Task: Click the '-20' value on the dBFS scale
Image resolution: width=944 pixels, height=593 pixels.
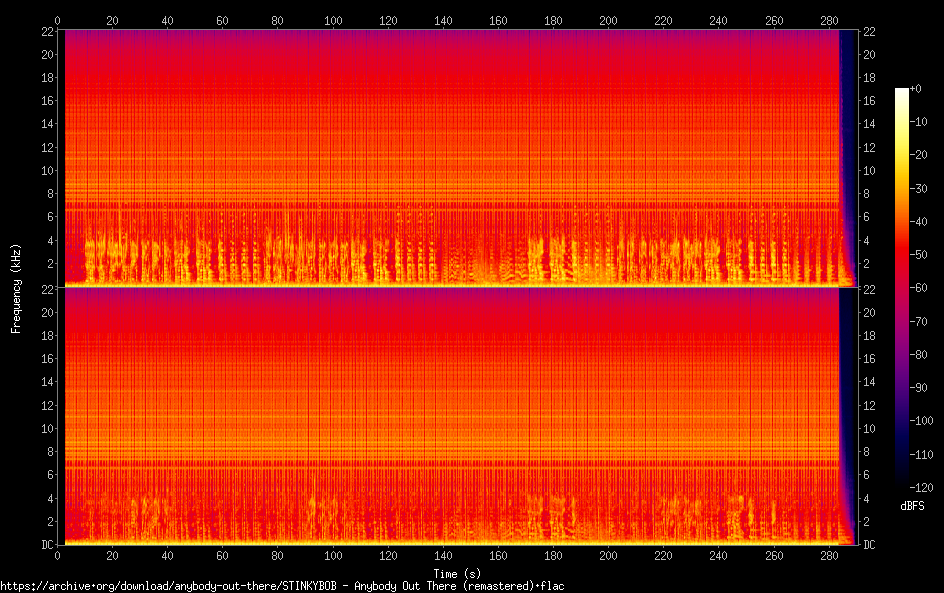Action: (x=919, y=155)
